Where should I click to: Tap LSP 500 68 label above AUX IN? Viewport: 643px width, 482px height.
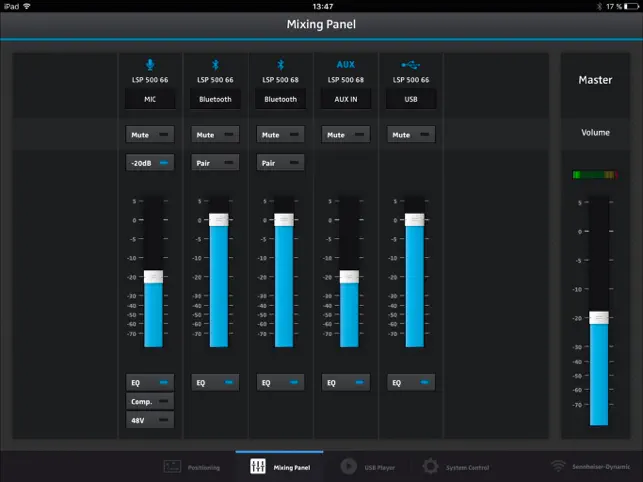point(346,80)
